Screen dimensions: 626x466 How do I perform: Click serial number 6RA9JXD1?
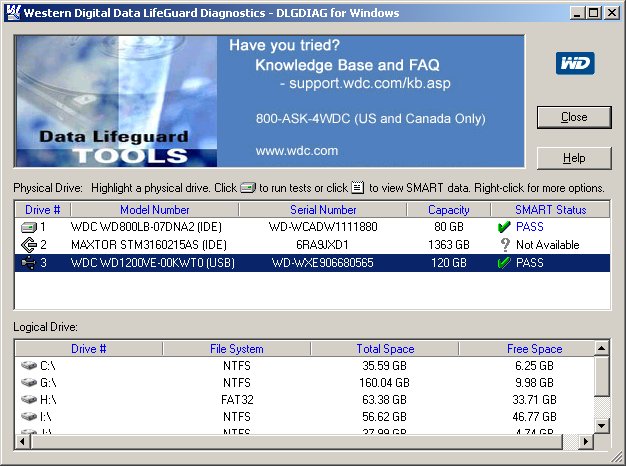coord(322,245)
